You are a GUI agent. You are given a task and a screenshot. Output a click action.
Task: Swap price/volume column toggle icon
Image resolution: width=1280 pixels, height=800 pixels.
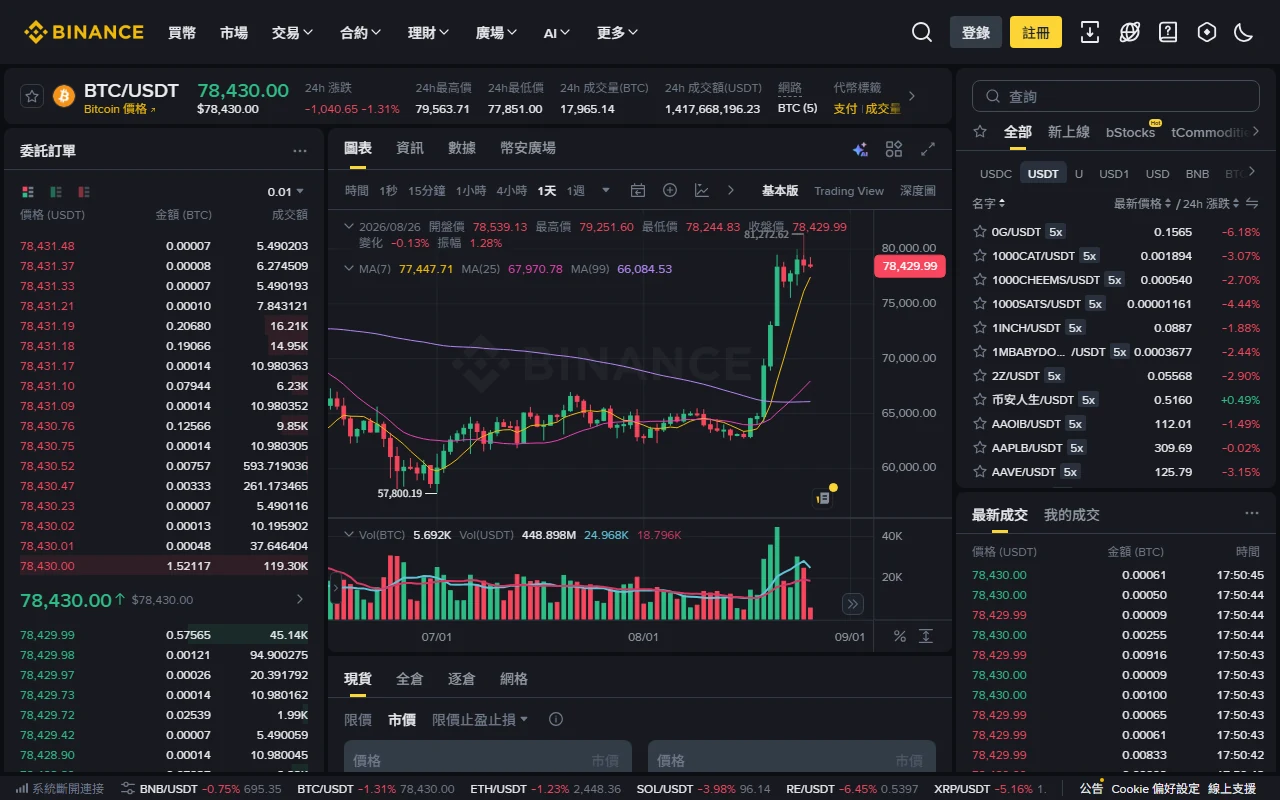pos(1251,203)
